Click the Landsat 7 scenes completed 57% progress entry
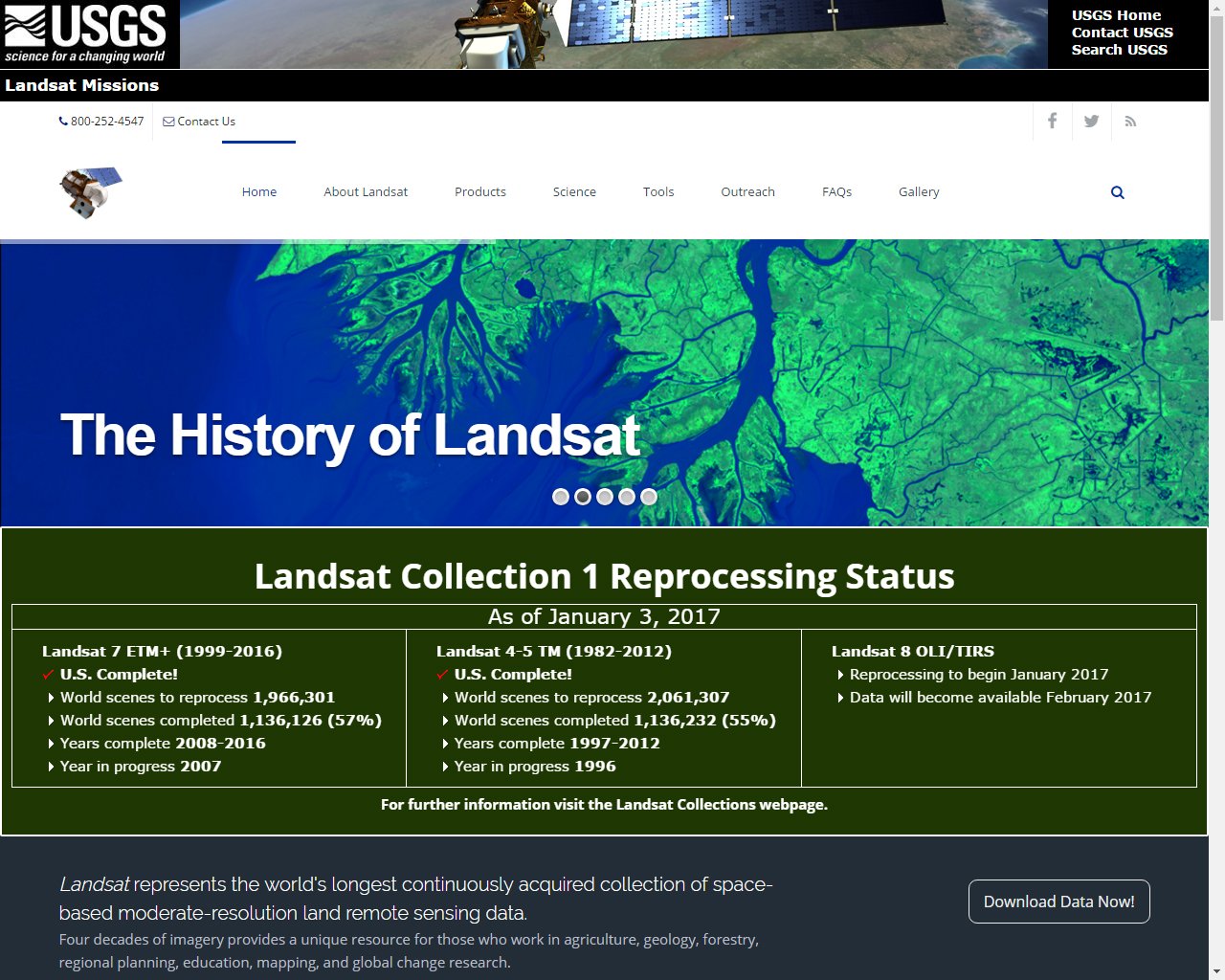1225x980 pixels. tap(219, 720)
